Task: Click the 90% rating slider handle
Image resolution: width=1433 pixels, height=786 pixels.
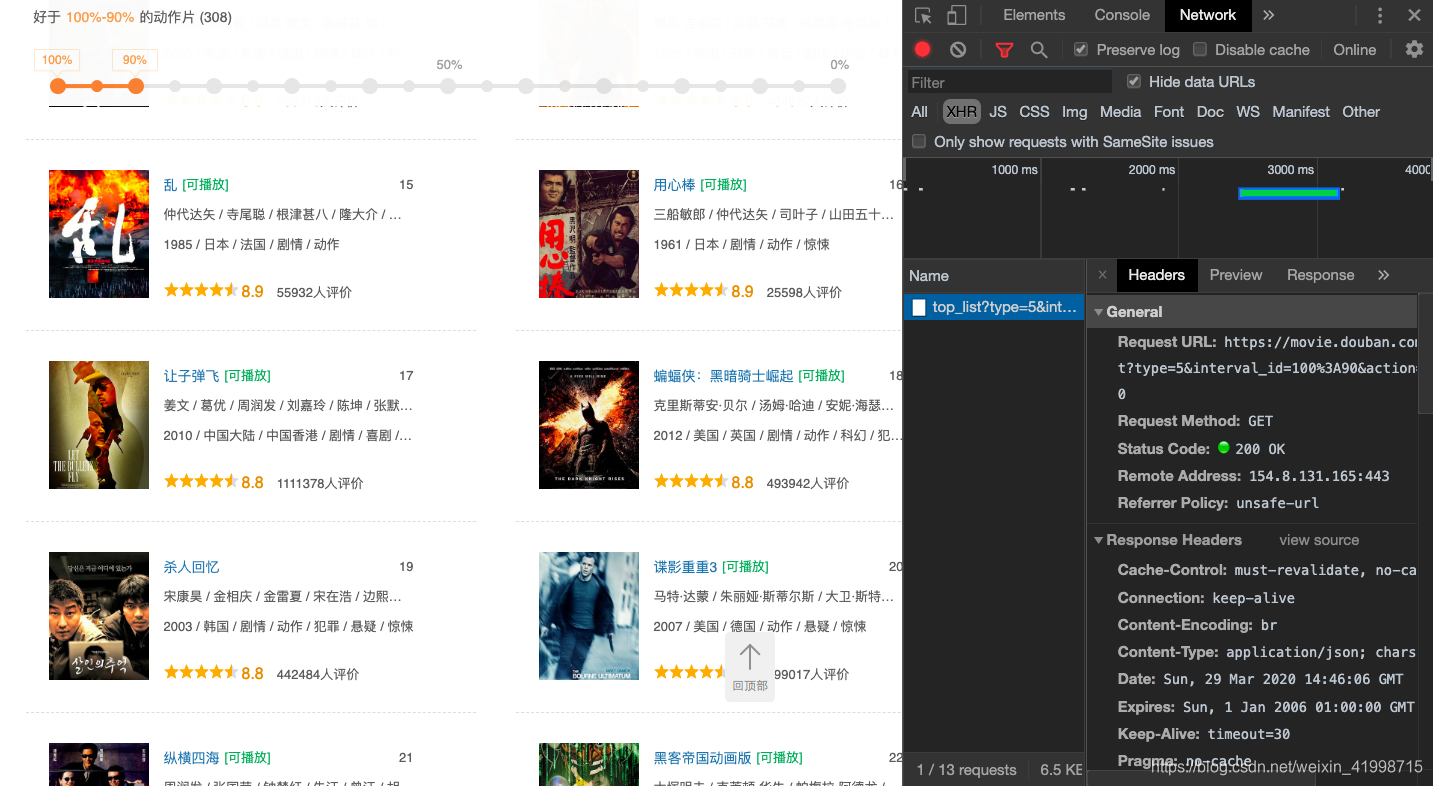Action: click(x=136, y=86)
